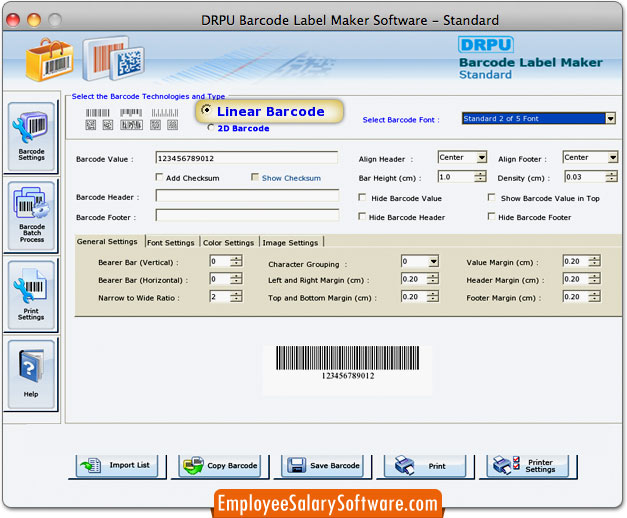The height and width of the screenshot is (518, 627).
Task: Minimize the window with yellow button
Action: coord(34,20)
